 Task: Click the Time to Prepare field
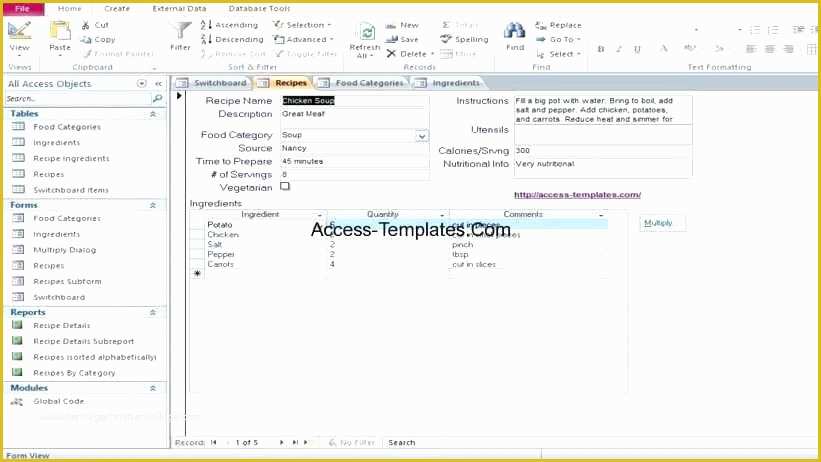[x=355, y=161]
